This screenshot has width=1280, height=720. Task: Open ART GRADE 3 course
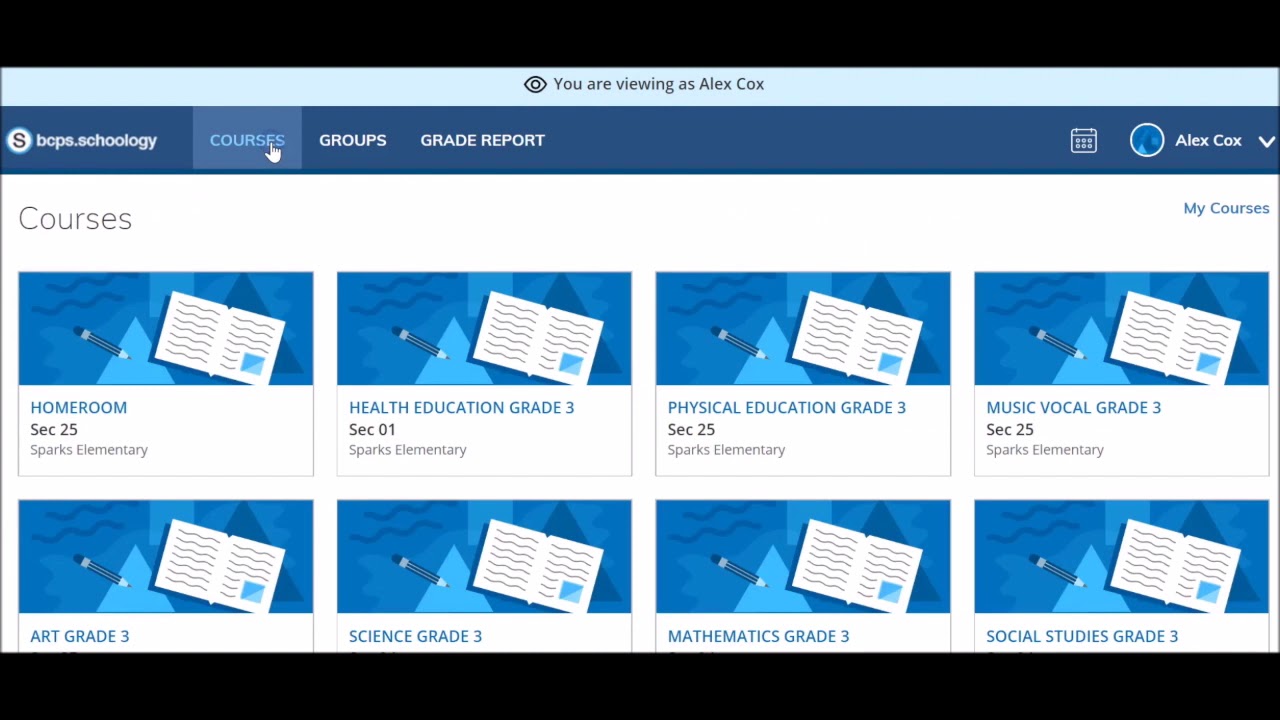(x=79, y=636)
